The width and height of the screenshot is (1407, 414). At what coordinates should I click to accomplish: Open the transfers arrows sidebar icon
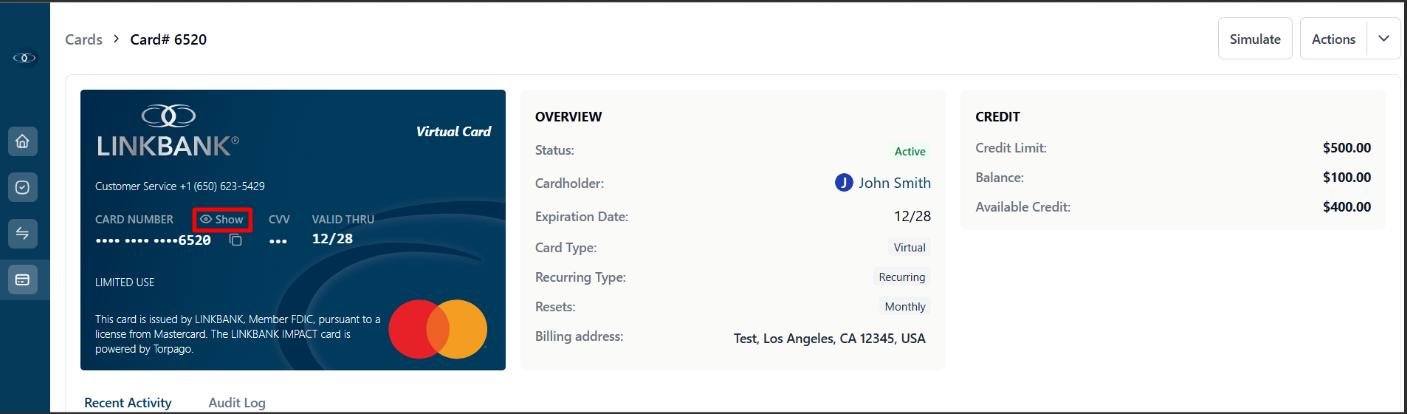click(23, 233)
